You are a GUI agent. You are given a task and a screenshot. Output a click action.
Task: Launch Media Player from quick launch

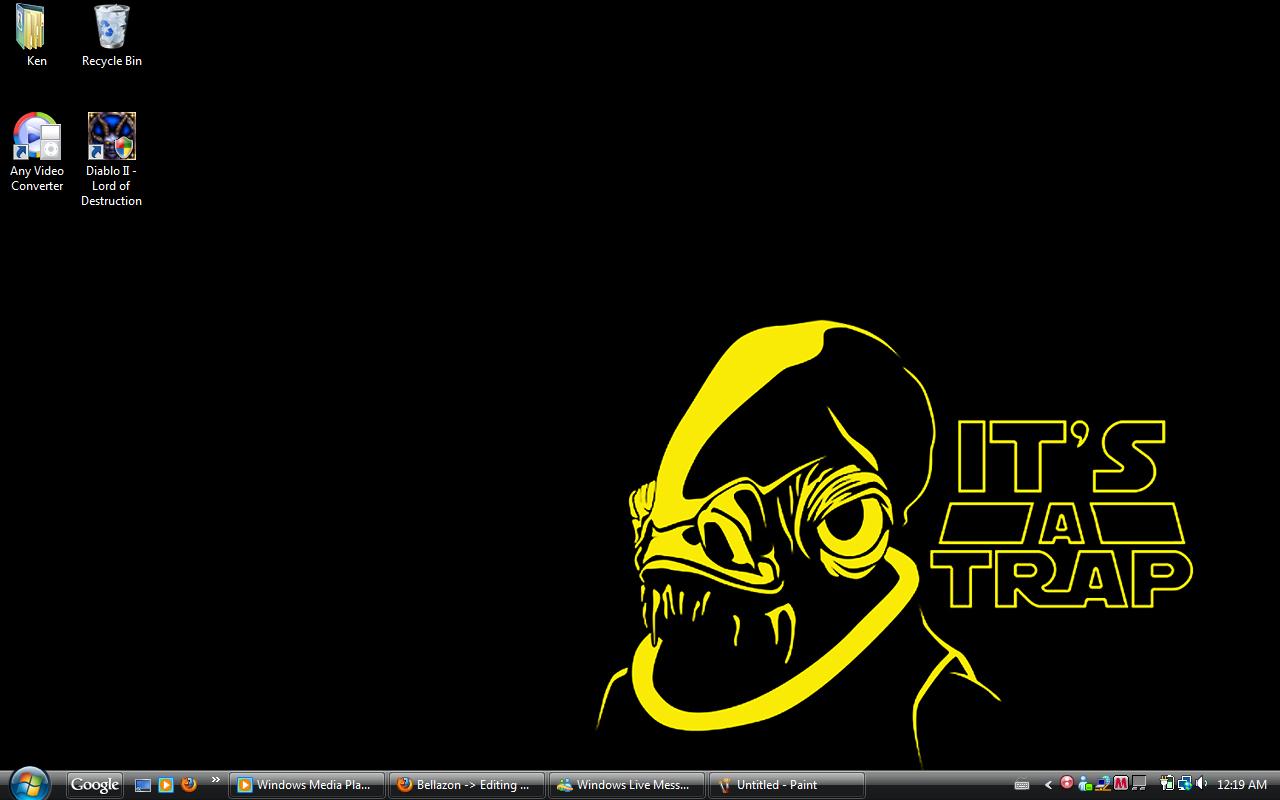coord(166,785)
